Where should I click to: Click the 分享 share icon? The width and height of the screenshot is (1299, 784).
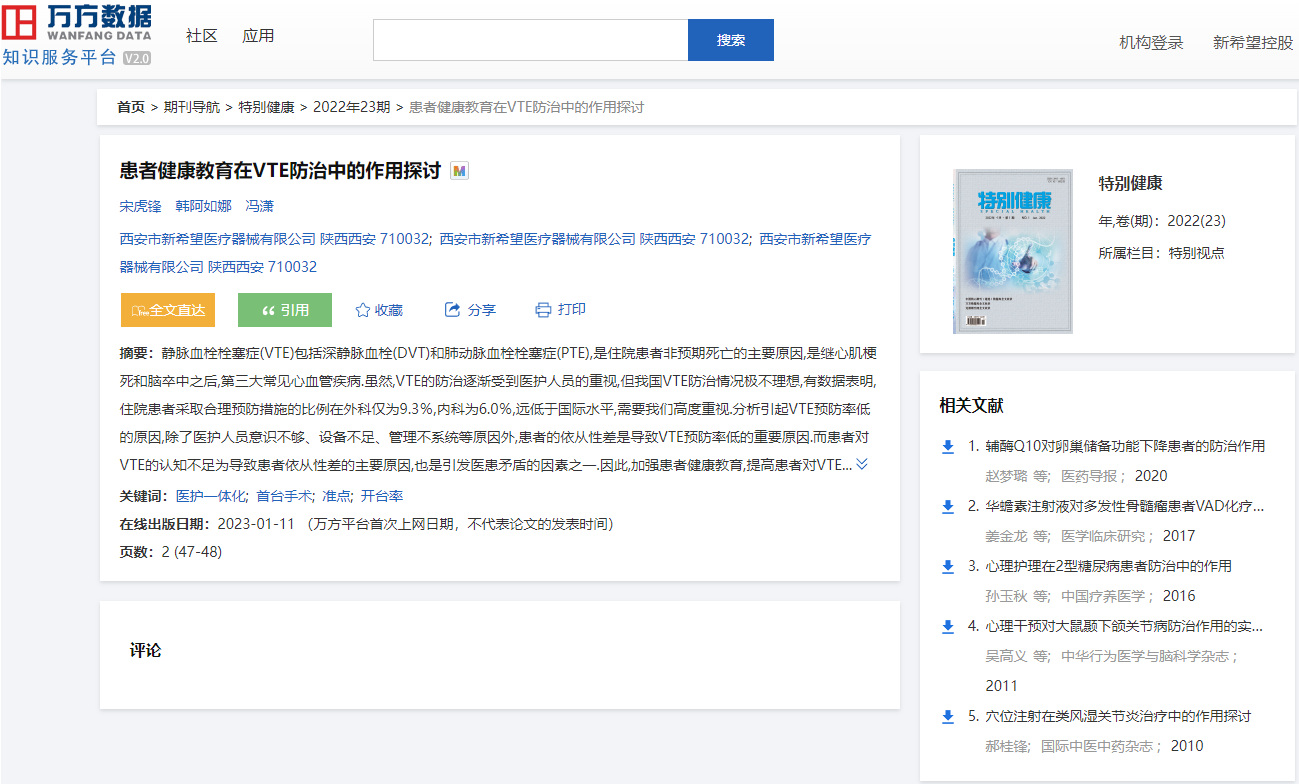pos(450,310)
